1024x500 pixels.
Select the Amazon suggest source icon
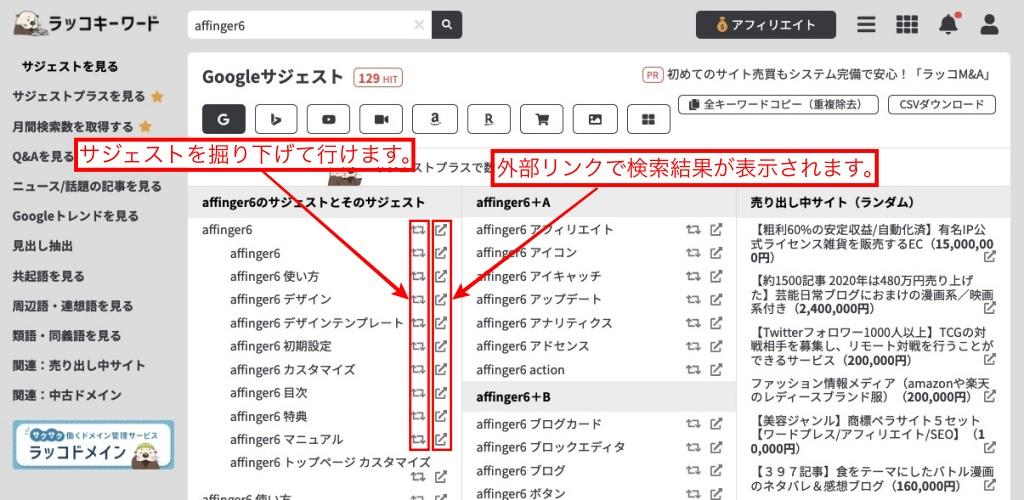tap(434, 119)
